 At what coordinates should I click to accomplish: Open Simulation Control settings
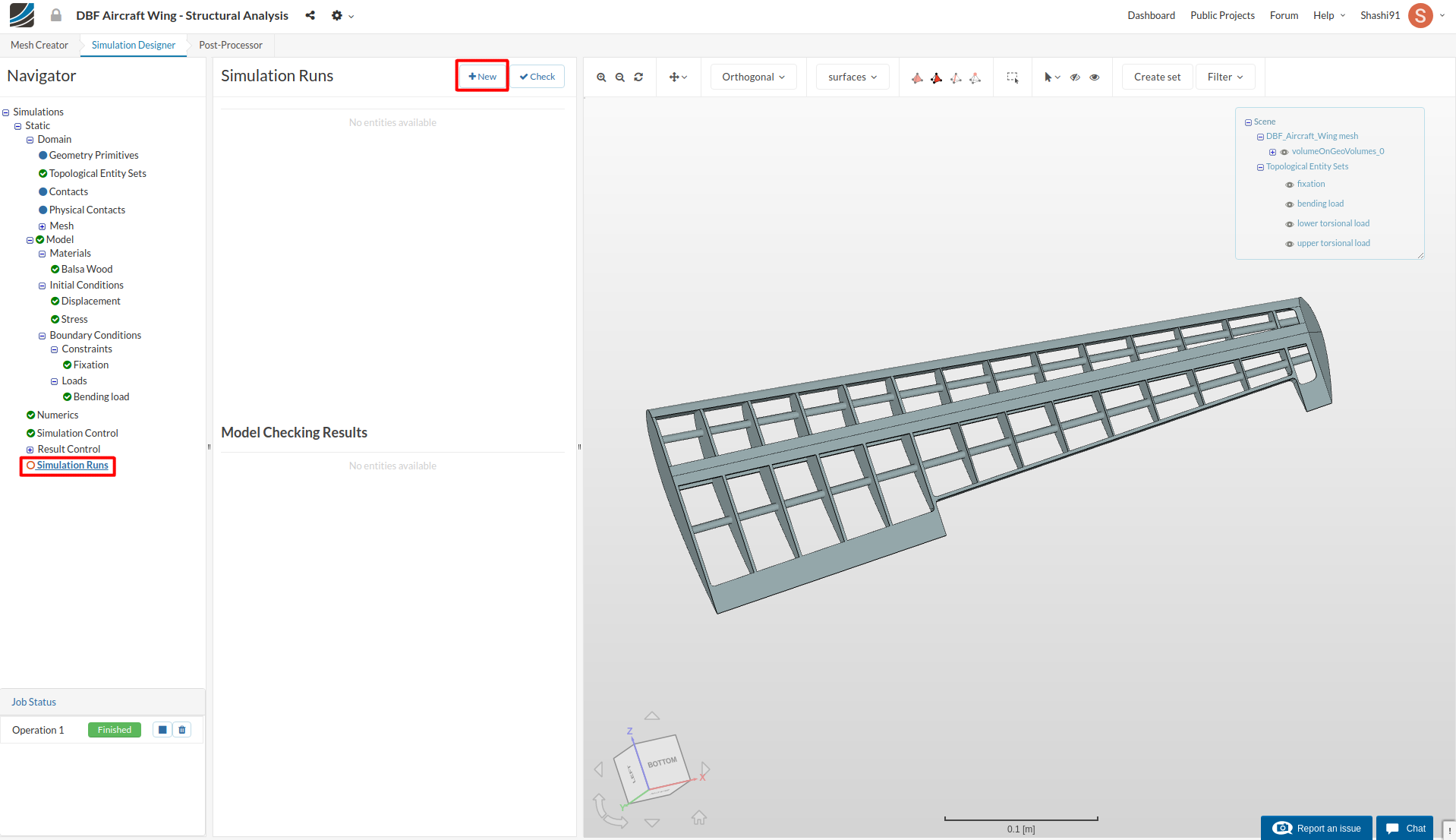(77, 433)
